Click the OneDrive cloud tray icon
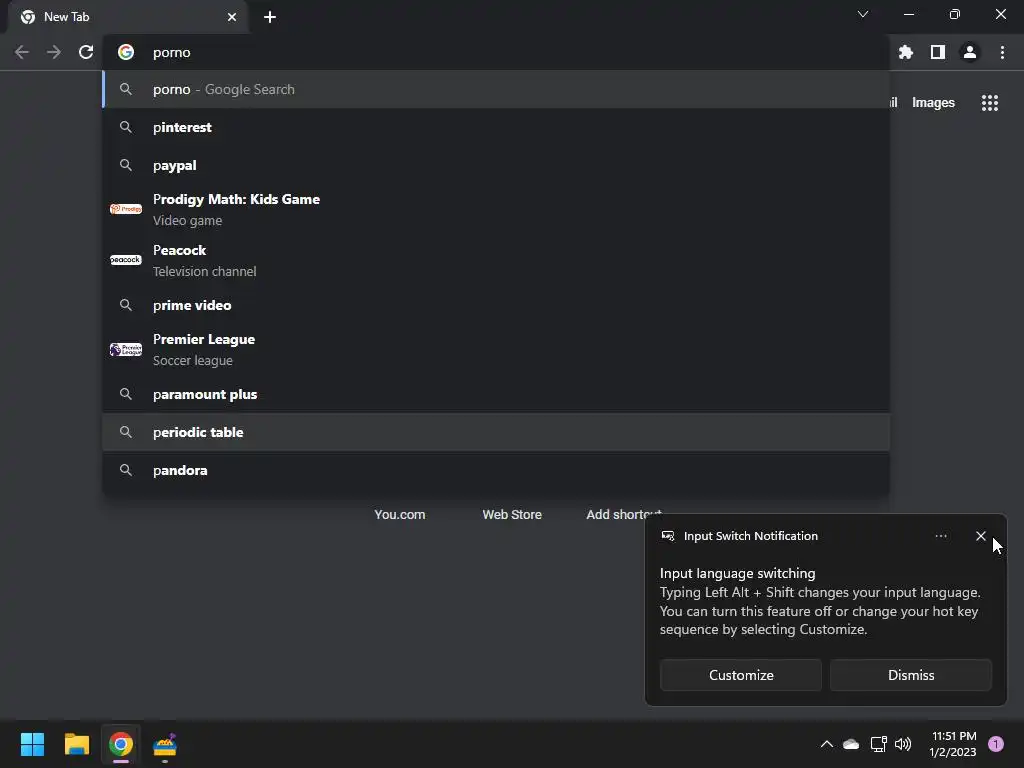Screen dimensions: 1024x768 (x=851, y=744)
